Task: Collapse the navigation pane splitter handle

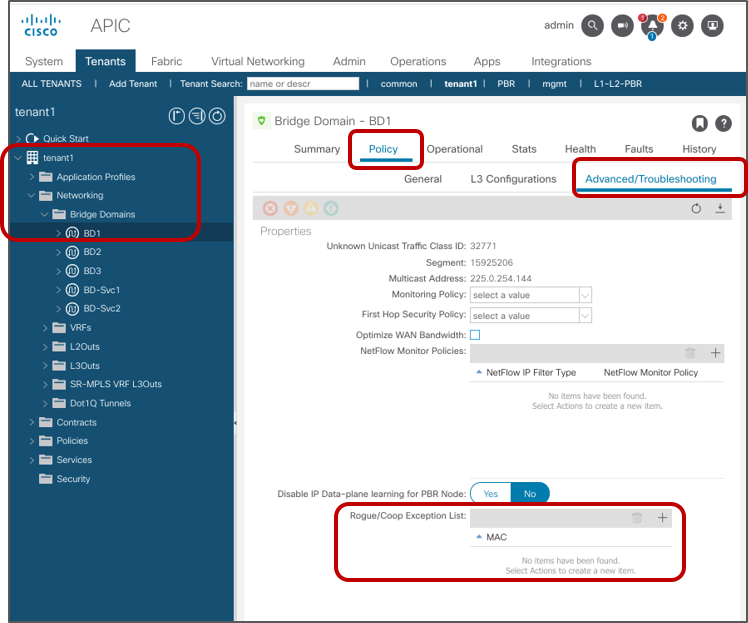Action: [235, 423]
